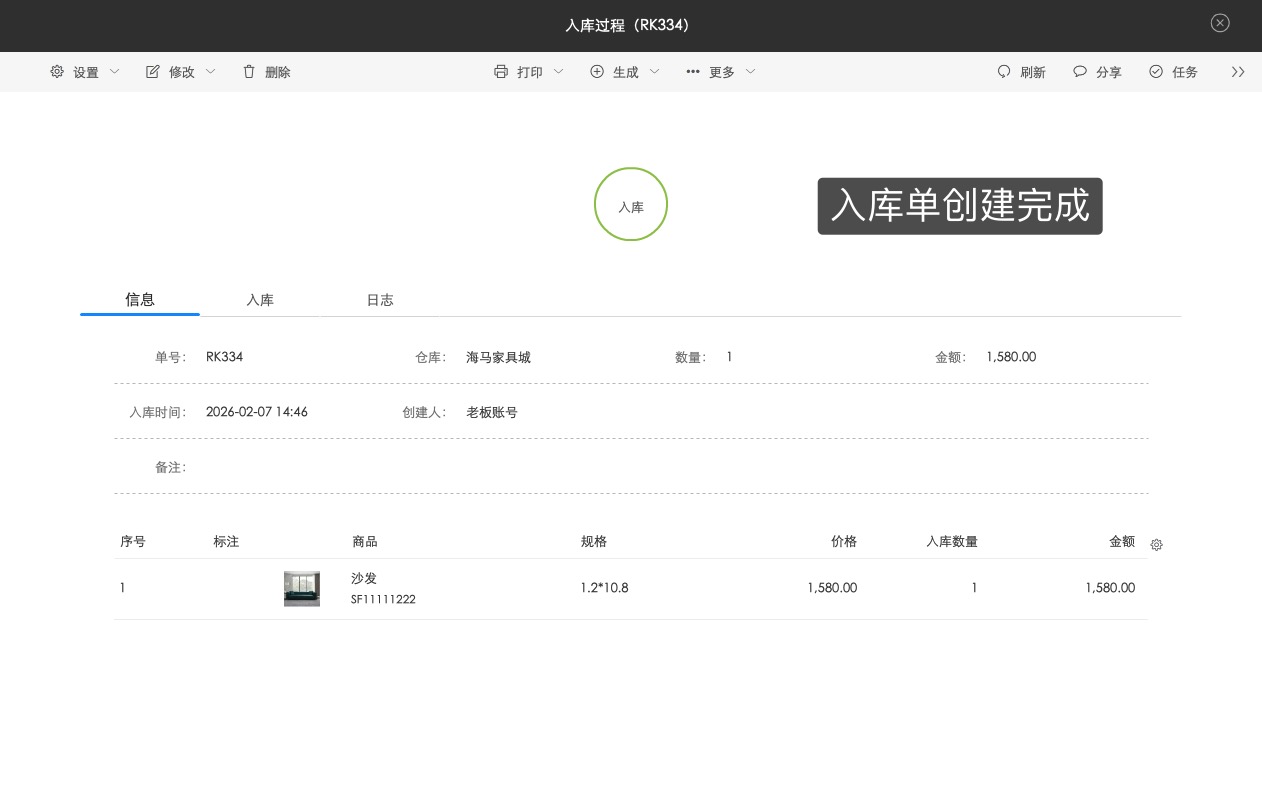Open the 设置 settings icon in toolbar
The width and height of the screenshot is (1262, 801).
pyautogui.click(x=57, y=71)
